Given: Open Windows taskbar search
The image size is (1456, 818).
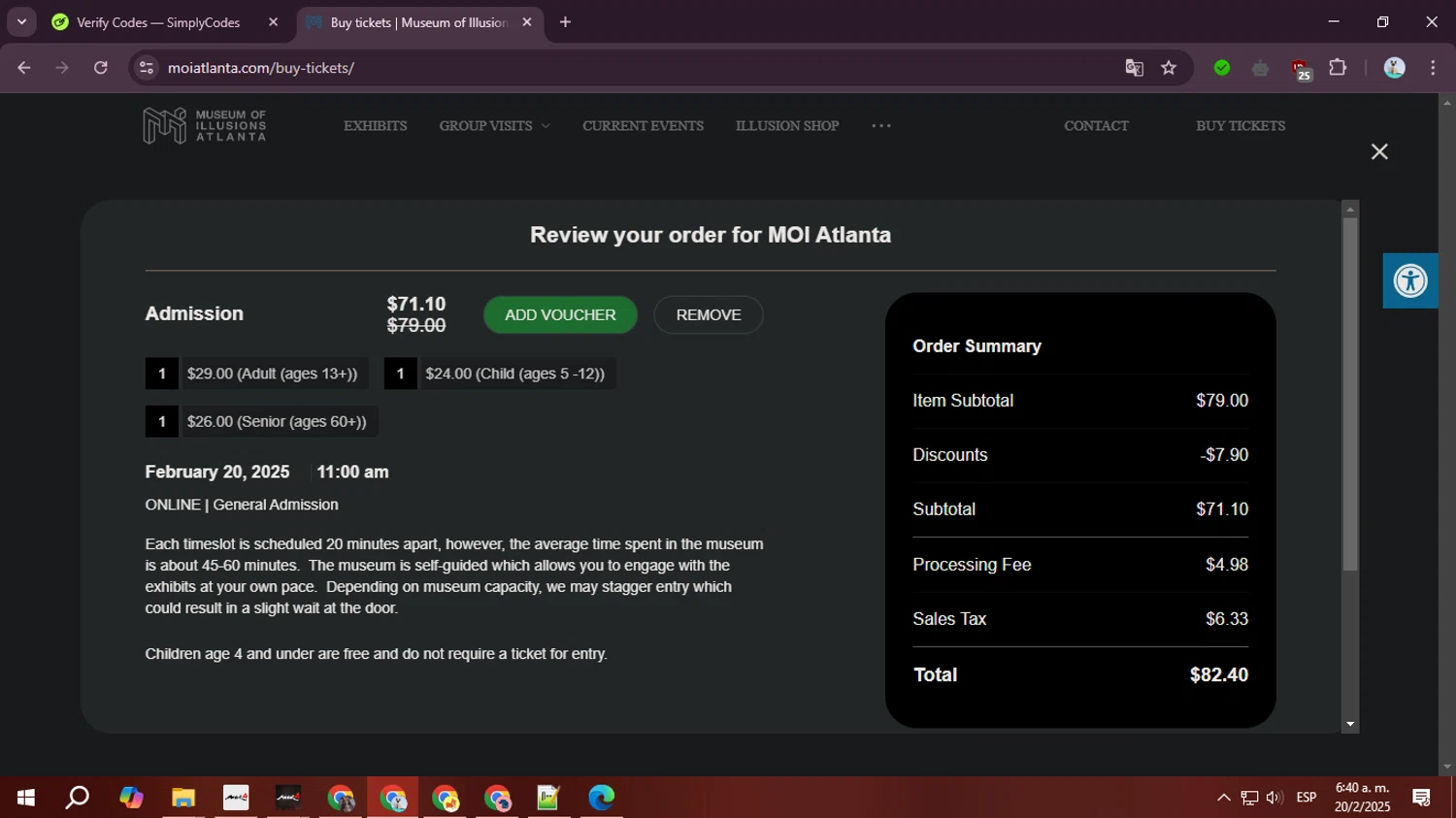Looking at the screenshot, I should click(78, 798).
